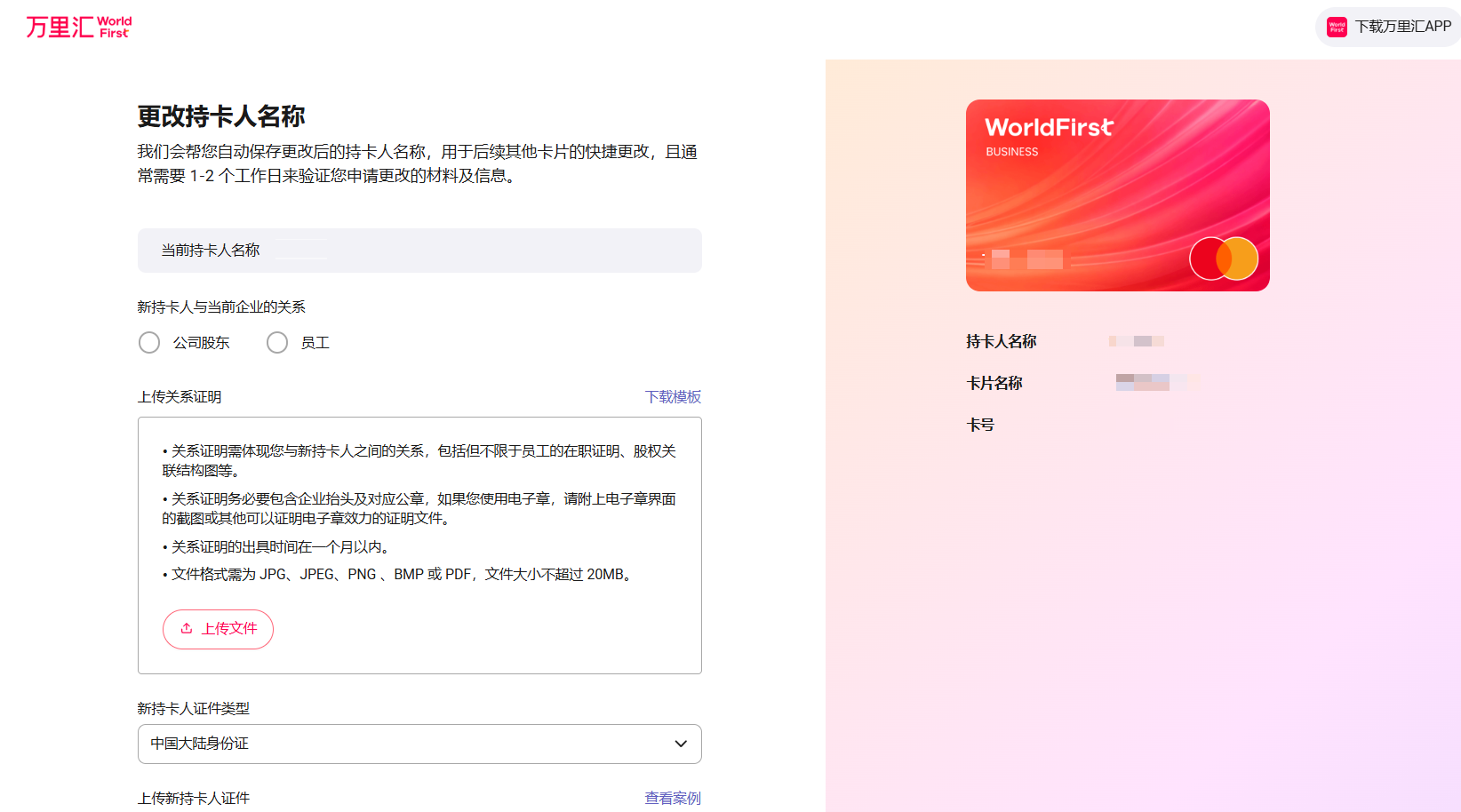Image resolution: width=1461 pixels, height=812 pixels.
Task: Click the upload arrow icon inside 上传文件 button
Action: (x=187, y=628)
